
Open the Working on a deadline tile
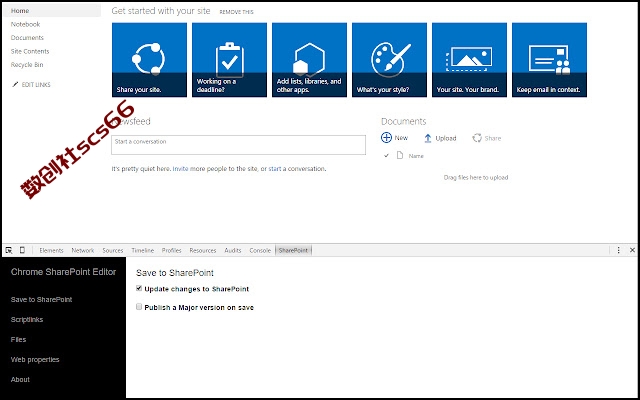pos(229,60)
